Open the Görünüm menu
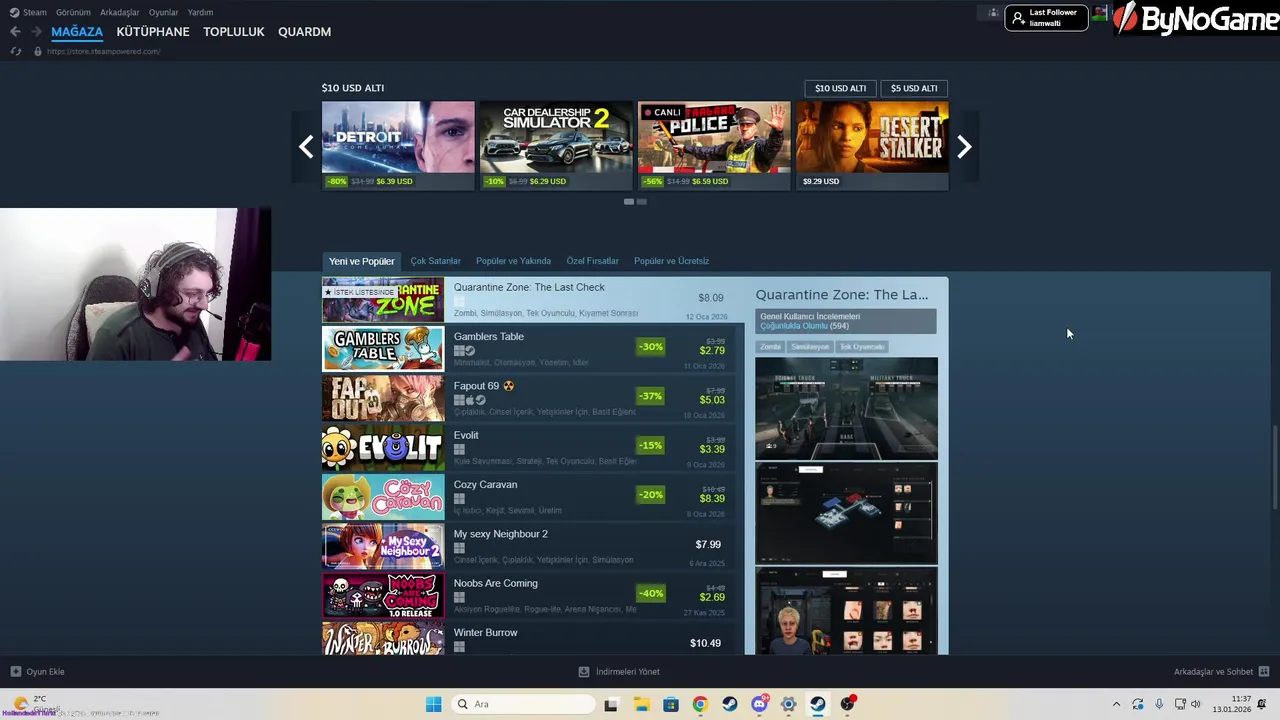The height and width of the screenshot is (720, 1280). (x=73, y=12)
